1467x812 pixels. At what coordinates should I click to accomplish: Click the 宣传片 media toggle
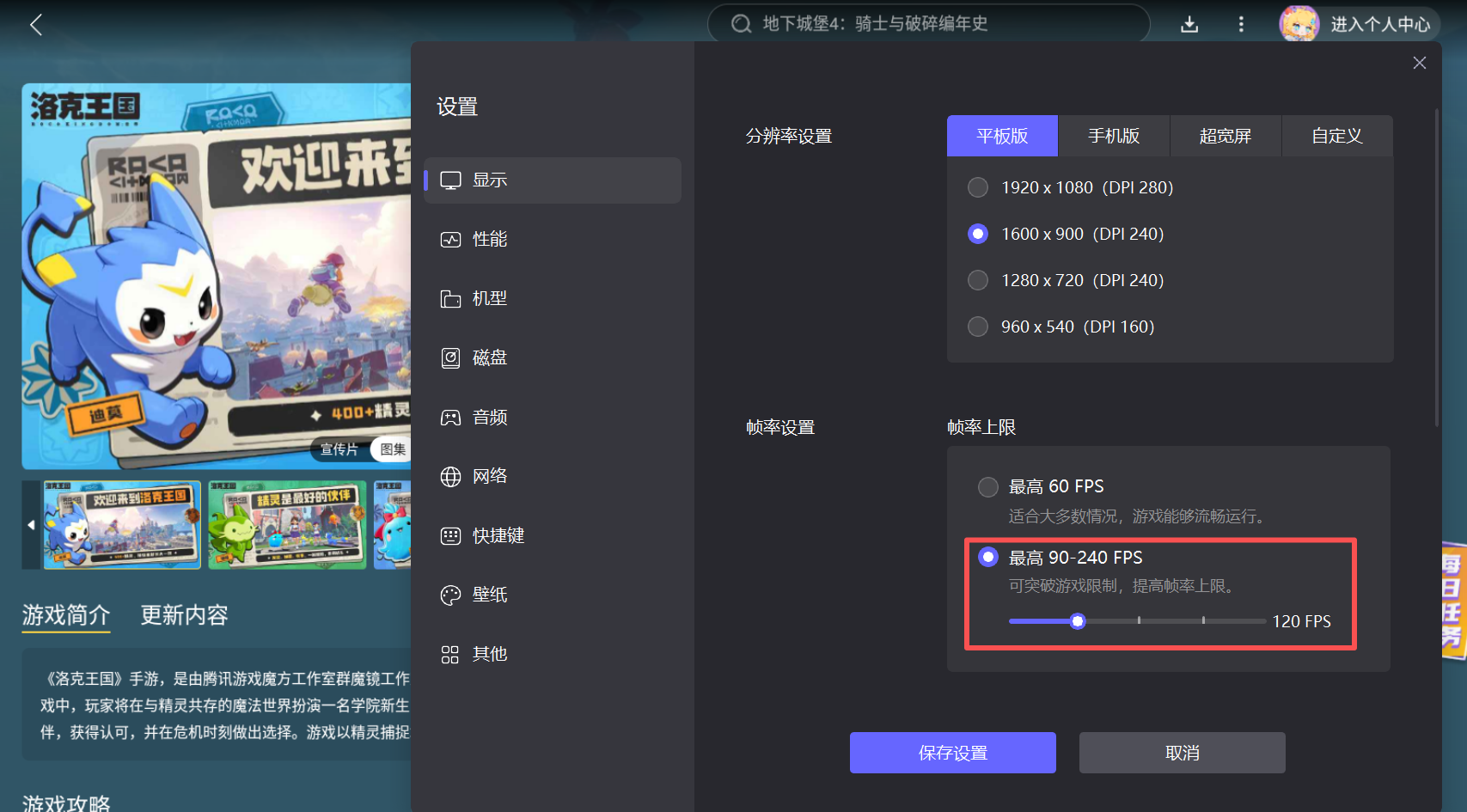point(339,449)
